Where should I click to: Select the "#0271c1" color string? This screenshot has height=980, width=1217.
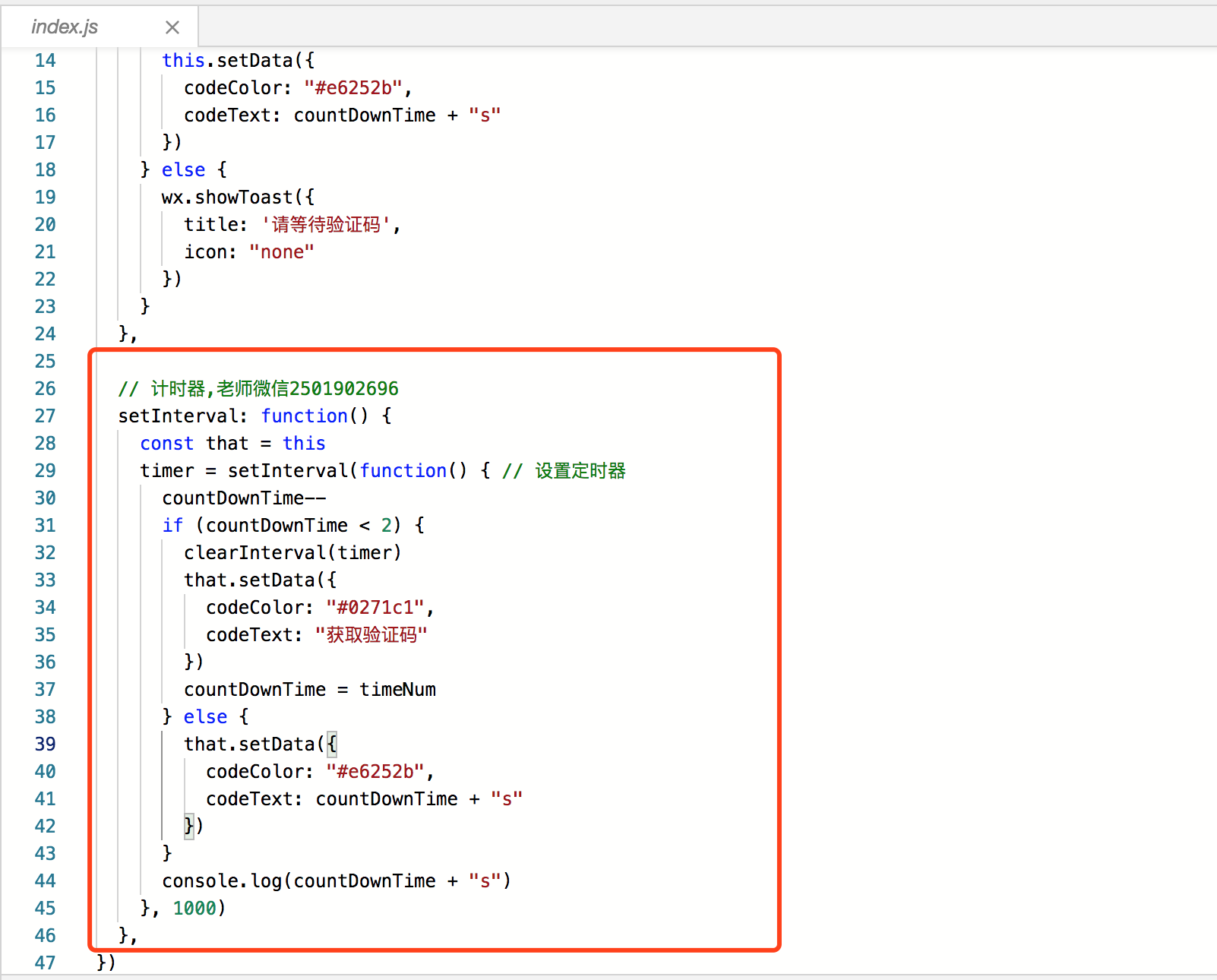pyautogui.click(x=375, y=608)
